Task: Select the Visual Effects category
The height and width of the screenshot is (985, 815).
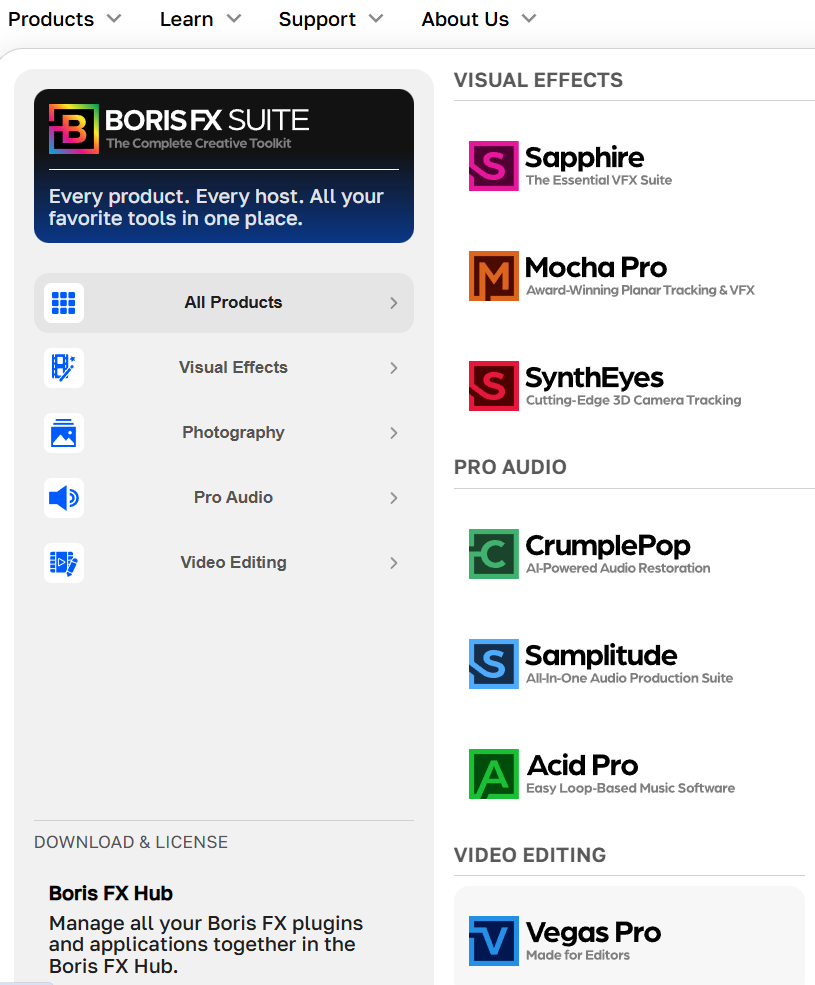Action: [224, 367]
